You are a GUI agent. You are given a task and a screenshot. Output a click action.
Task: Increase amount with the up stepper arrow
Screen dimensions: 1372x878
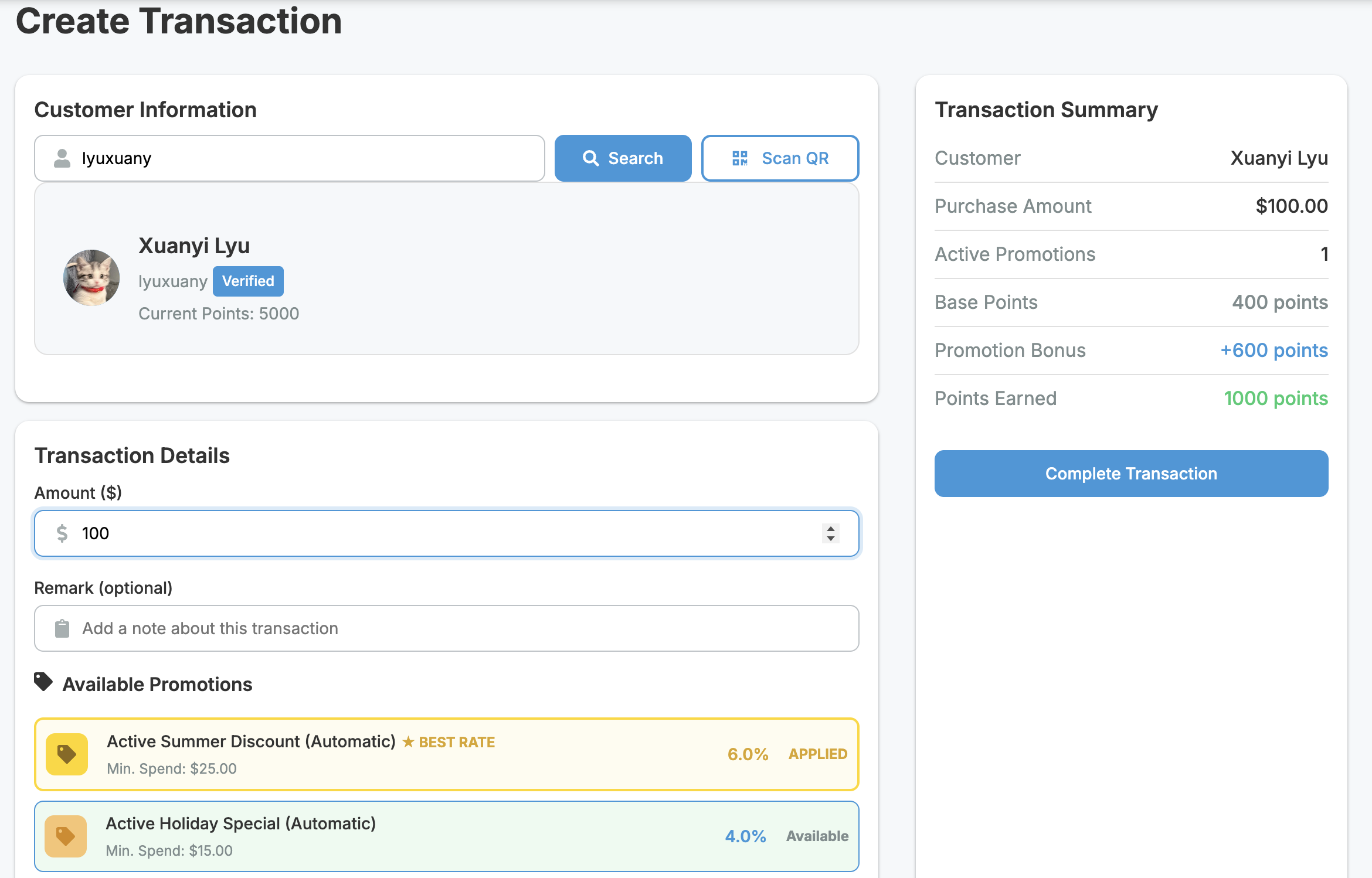click(x=830, y=528)
